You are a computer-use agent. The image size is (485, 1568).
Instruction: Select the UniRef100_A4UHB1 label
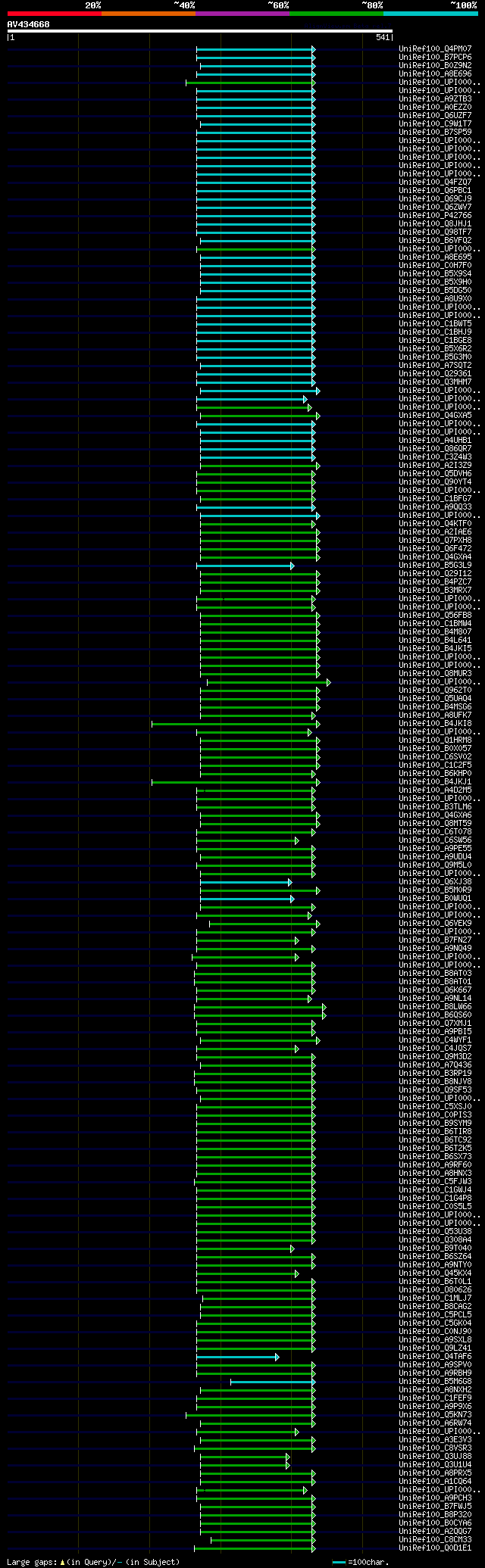coord(435,440)
